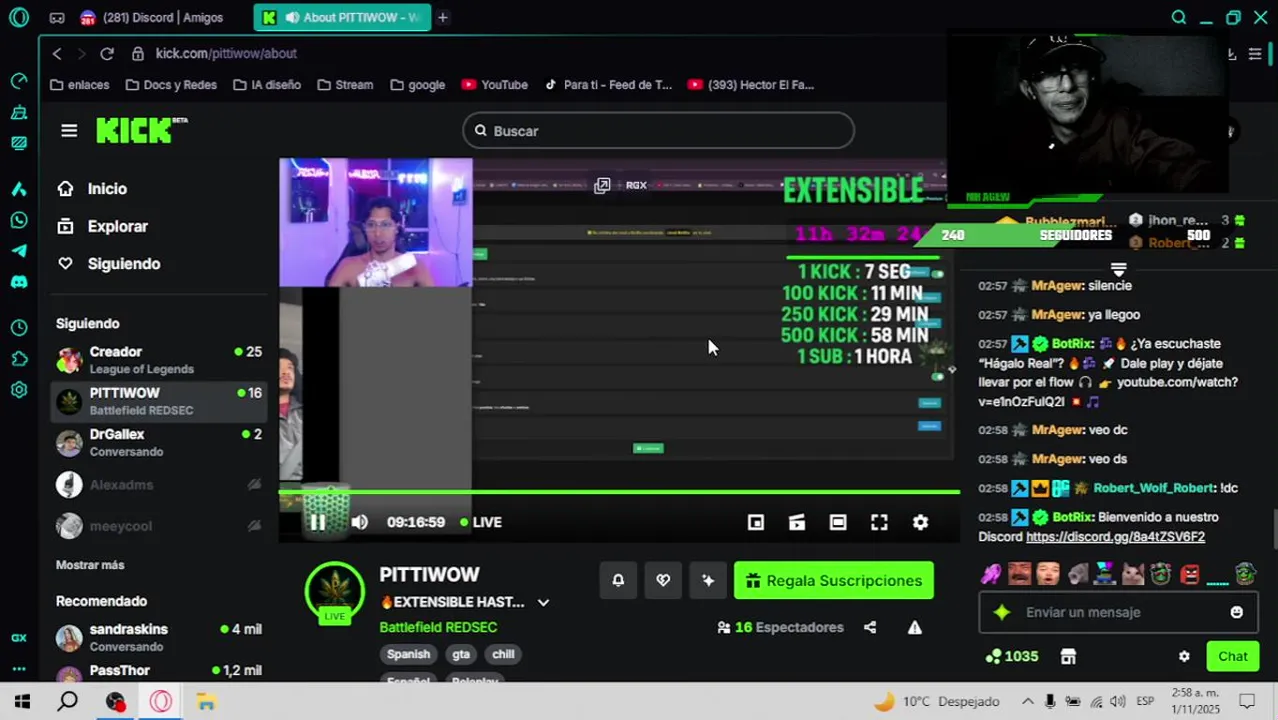Expand following list with Mostrar más
This screenshot has height=720, width=1278.
[x=90, y=565]
